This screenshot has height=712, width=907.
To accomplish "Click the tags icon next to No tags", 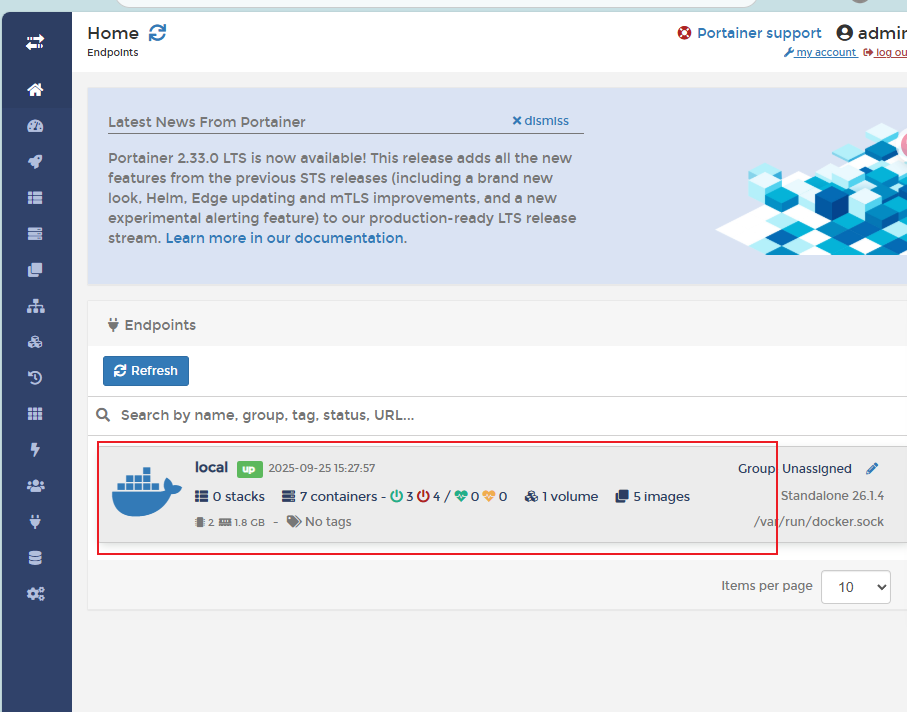I will point(294,522).
